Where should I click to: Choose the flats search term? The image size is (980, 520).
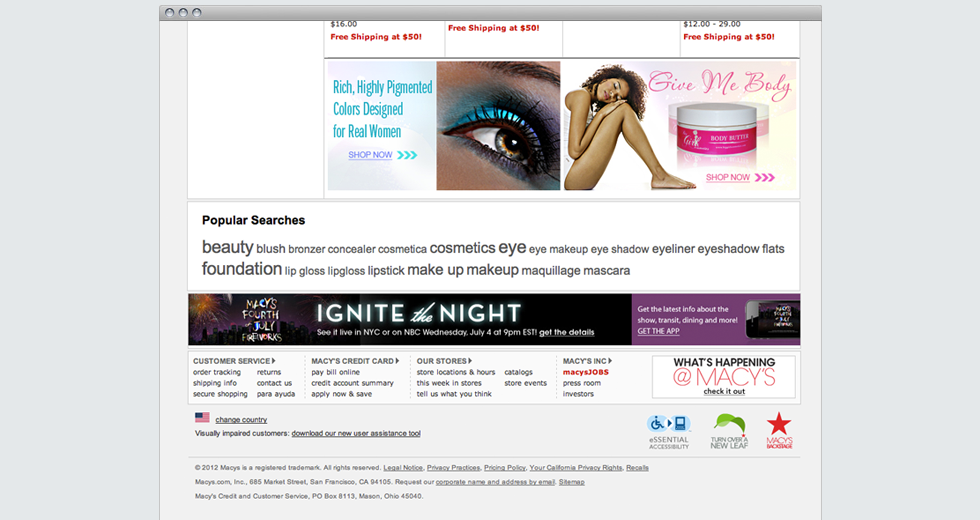[x=773, y=249]
